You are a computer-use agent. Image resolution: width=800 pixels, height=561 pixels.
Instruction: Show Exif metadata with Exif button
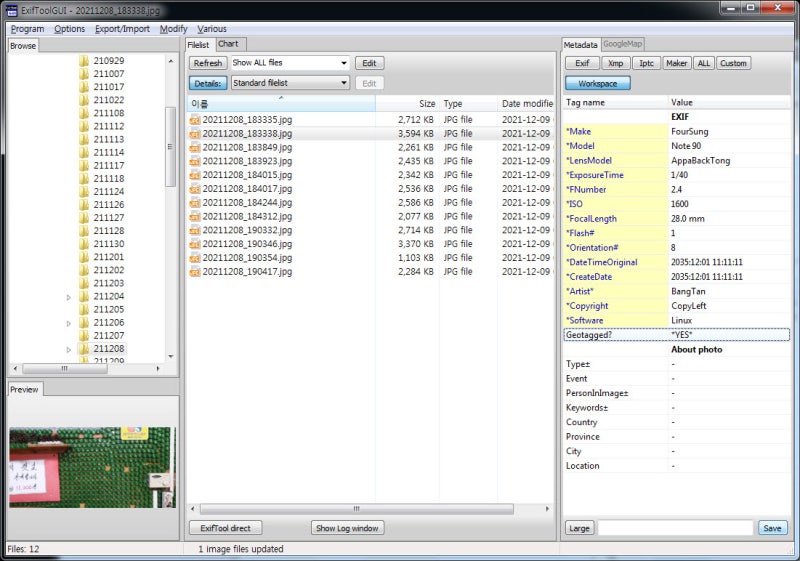click(x=582, y=63)
